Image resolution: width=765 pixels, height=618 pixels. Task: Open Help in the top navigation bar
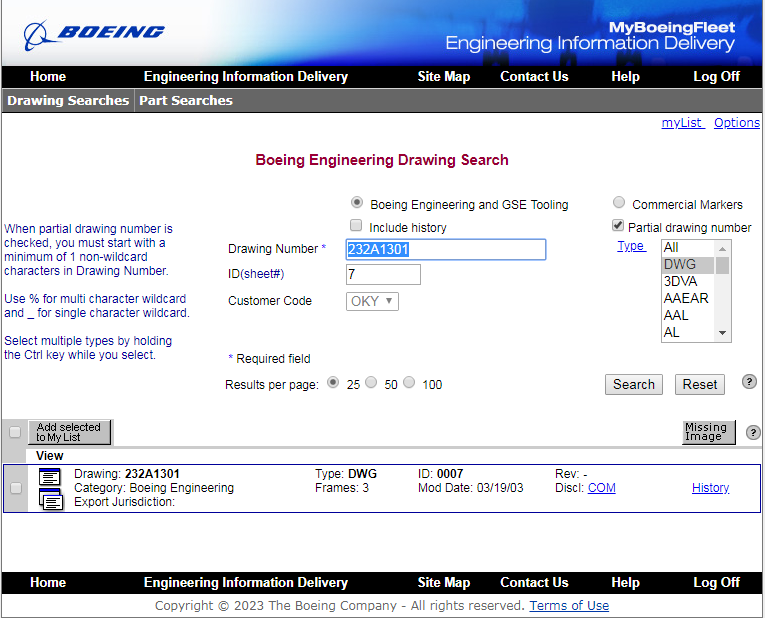click(625, 77)
